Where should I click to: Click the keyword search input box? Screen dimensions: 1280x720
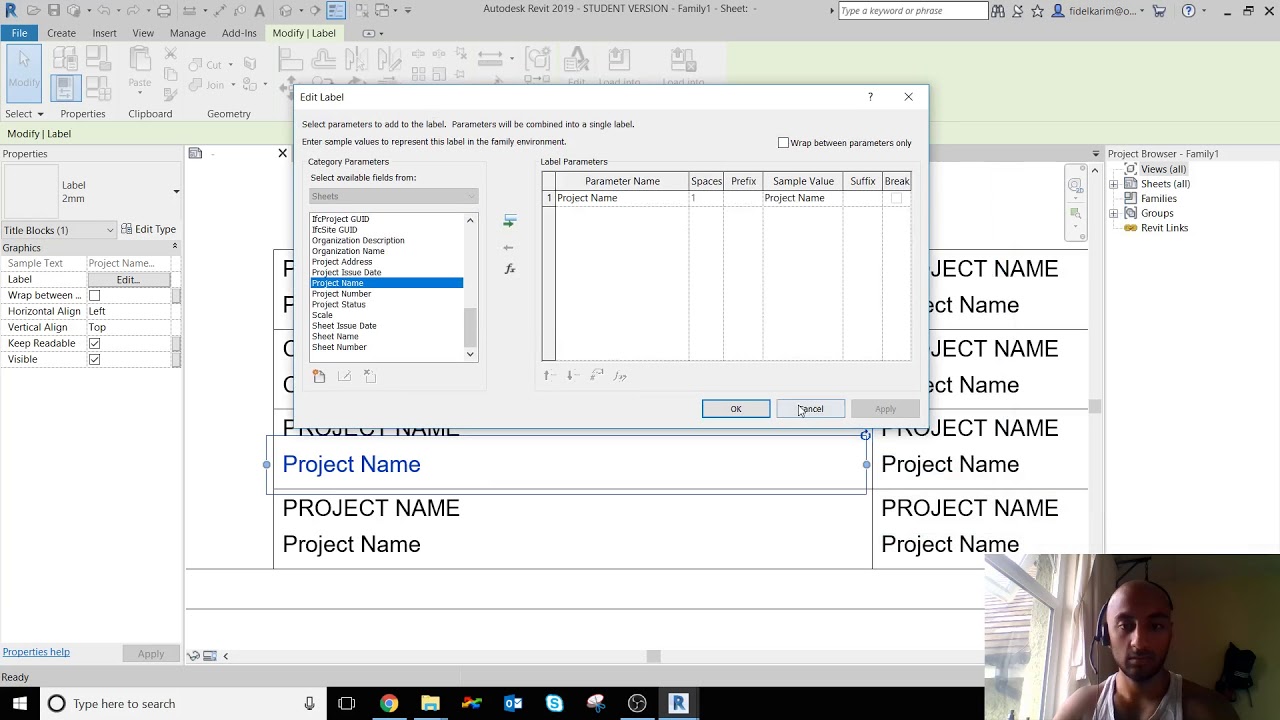(912, 11)
